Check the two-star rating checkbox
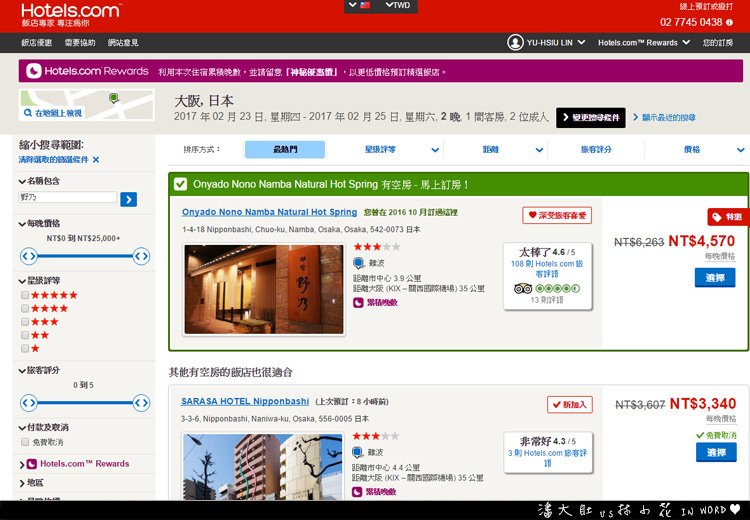 (x=25, y=335)
